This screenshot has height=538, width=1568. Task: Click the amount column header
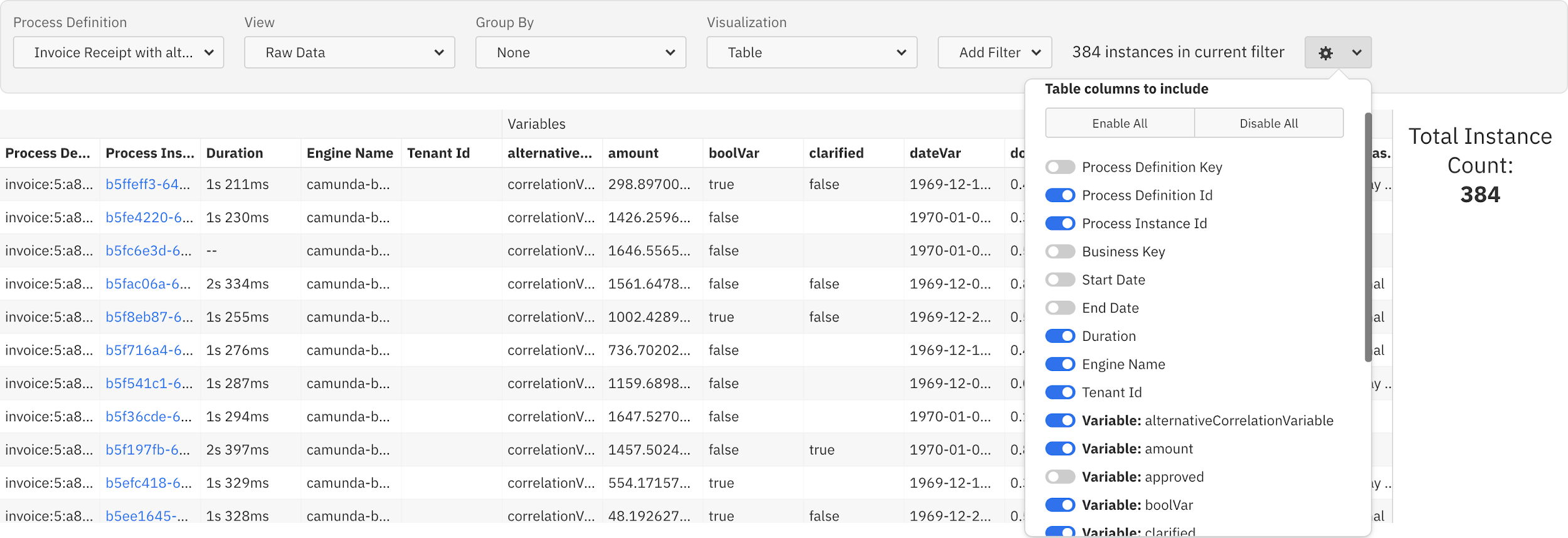pyautogui.click(x=633, y=153)
